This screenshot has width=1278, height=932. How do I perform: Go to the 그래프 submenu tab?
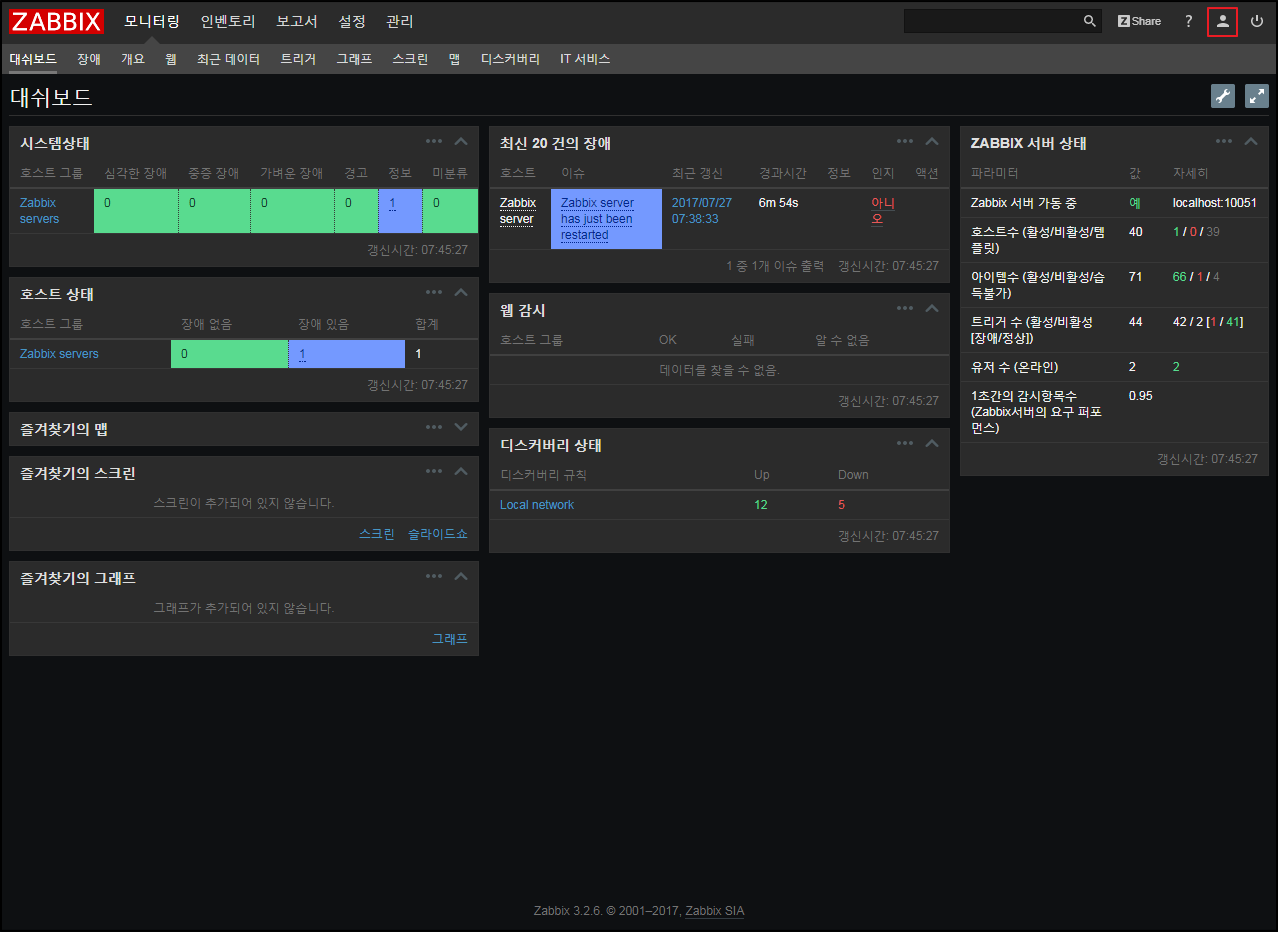pos(354,59)
